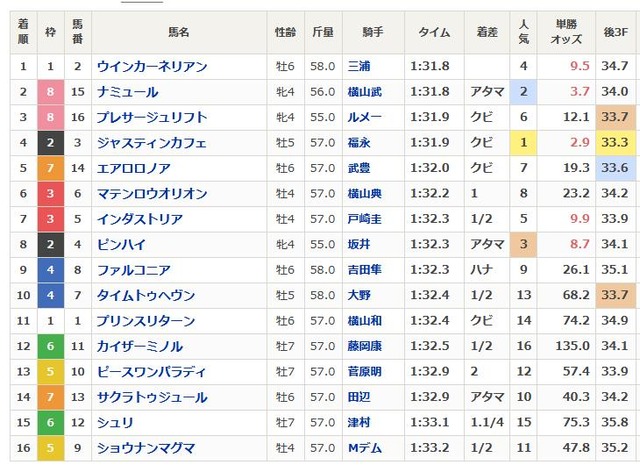Click green frame cell in カイザーミノル row
Image resolution: width=640 pixels, height=472 pixels.
coord(49,346)
